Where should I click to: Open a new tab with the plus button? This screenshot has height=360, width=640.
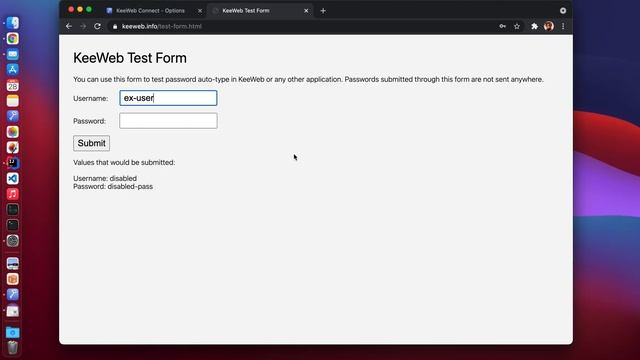323,11
